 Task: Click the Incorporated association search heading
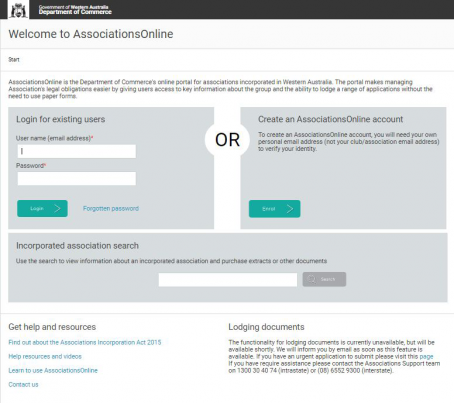point(77,246)
